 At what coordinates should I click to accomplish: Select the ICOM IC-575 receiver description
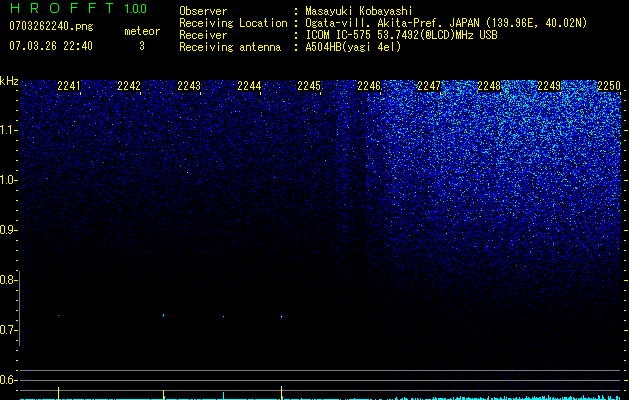tap(401, 35)
